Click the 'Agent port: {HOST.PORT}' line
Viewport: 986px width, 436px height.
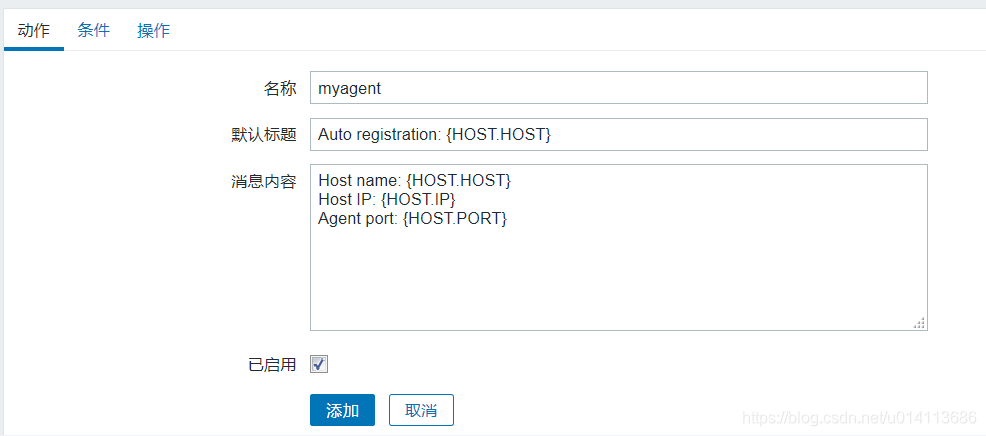[x=412, y=218]
